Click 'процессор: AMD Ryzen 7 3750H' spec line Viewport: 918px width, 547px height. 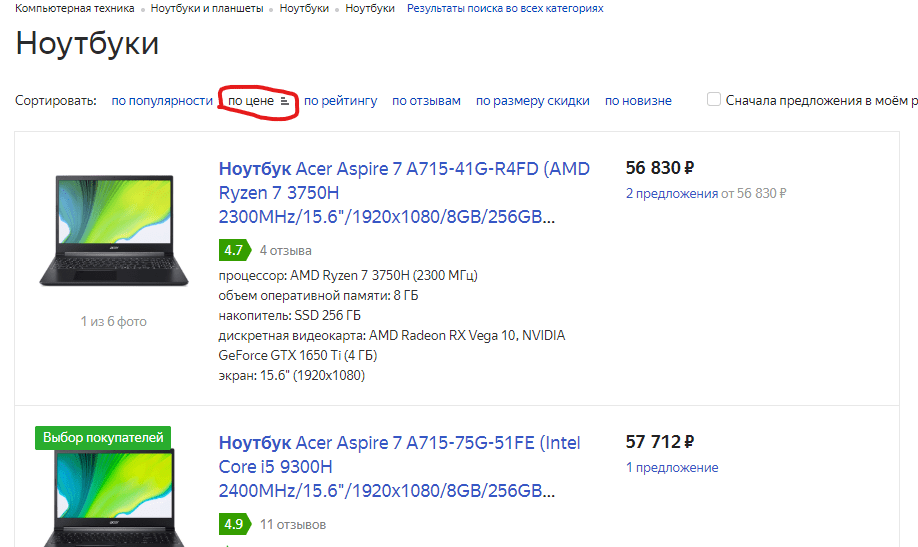(348, 275)
